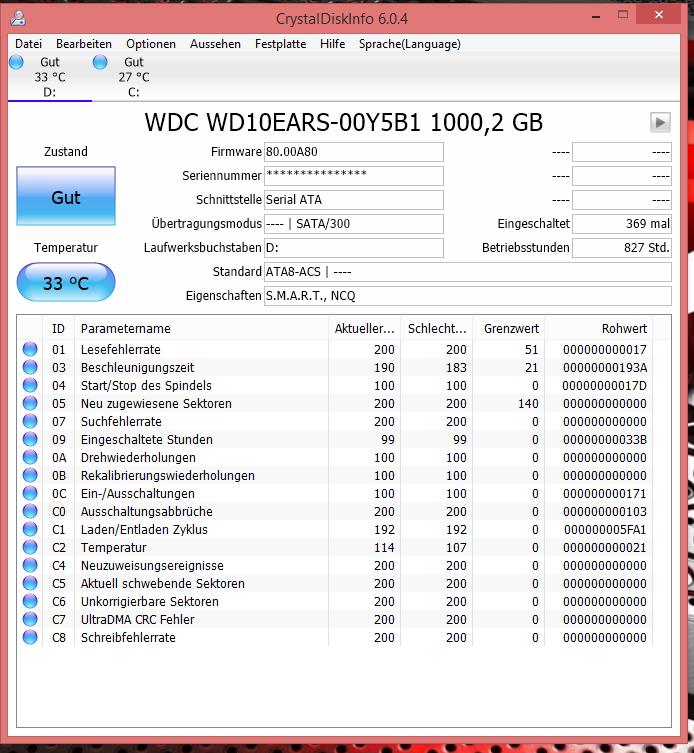The height and width of the screenshot is (753, 694).
Task: Click status orb of Lesefehlerrate row
Action: coord(30,349)
